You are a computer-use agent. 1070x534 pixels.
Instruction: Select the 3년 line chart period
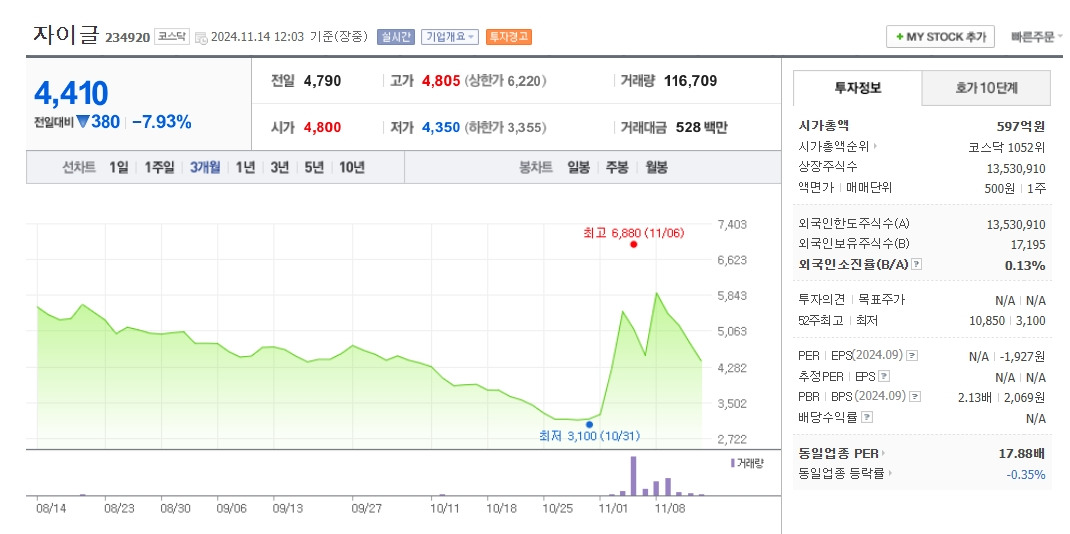point(280,168)
